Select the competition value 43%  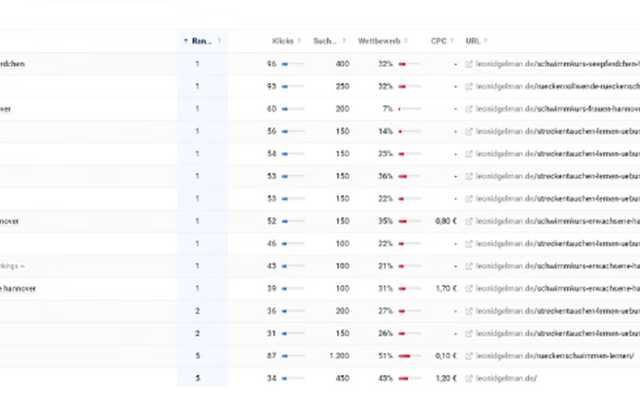(x=385, y=378)
